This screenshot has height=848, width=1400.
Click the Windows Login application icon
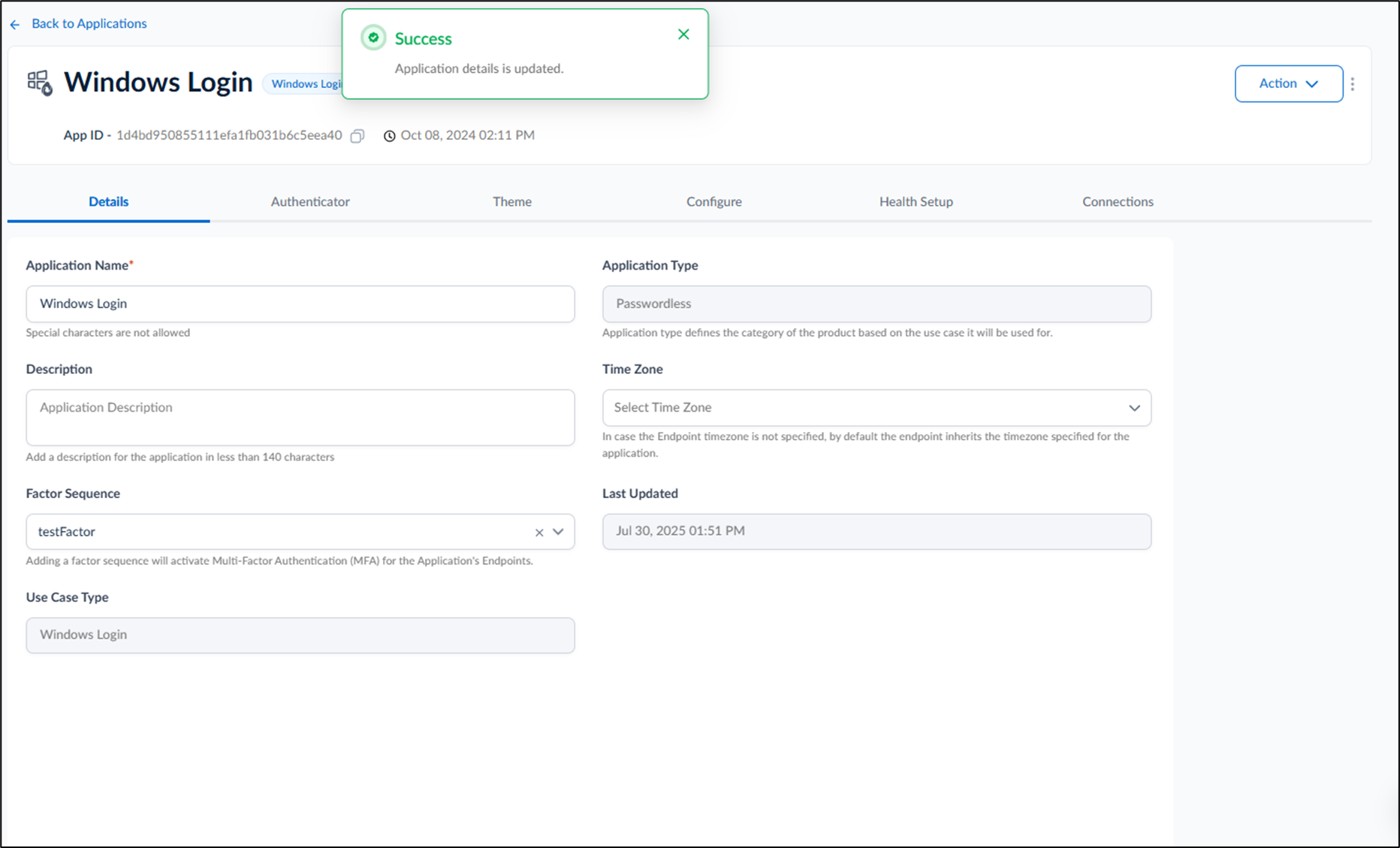[x=40, y=83]
